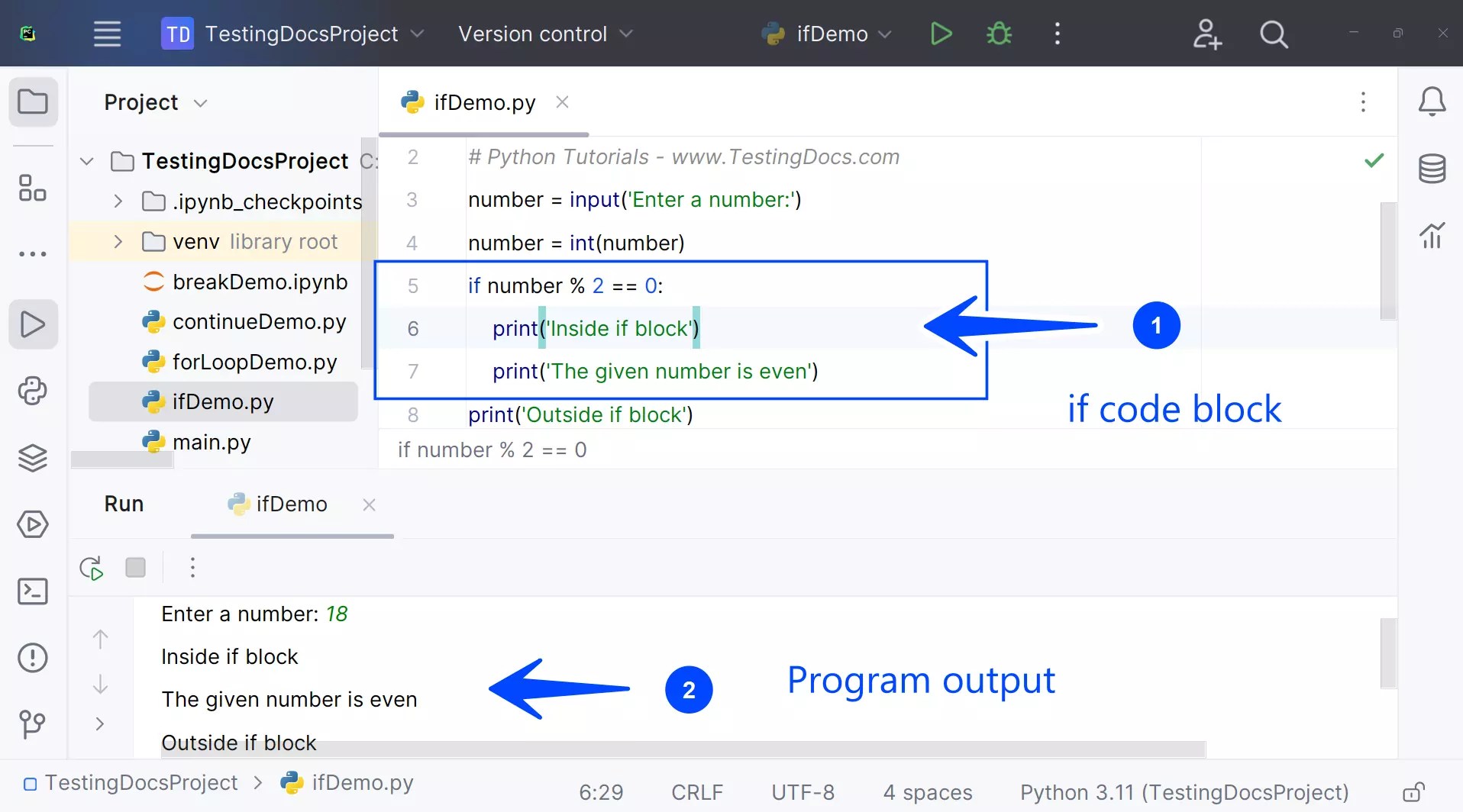This screenshot has width=1463, height=812.
Task: Expand the .ipynb_checkpoints folder
Action: [118, 201]
